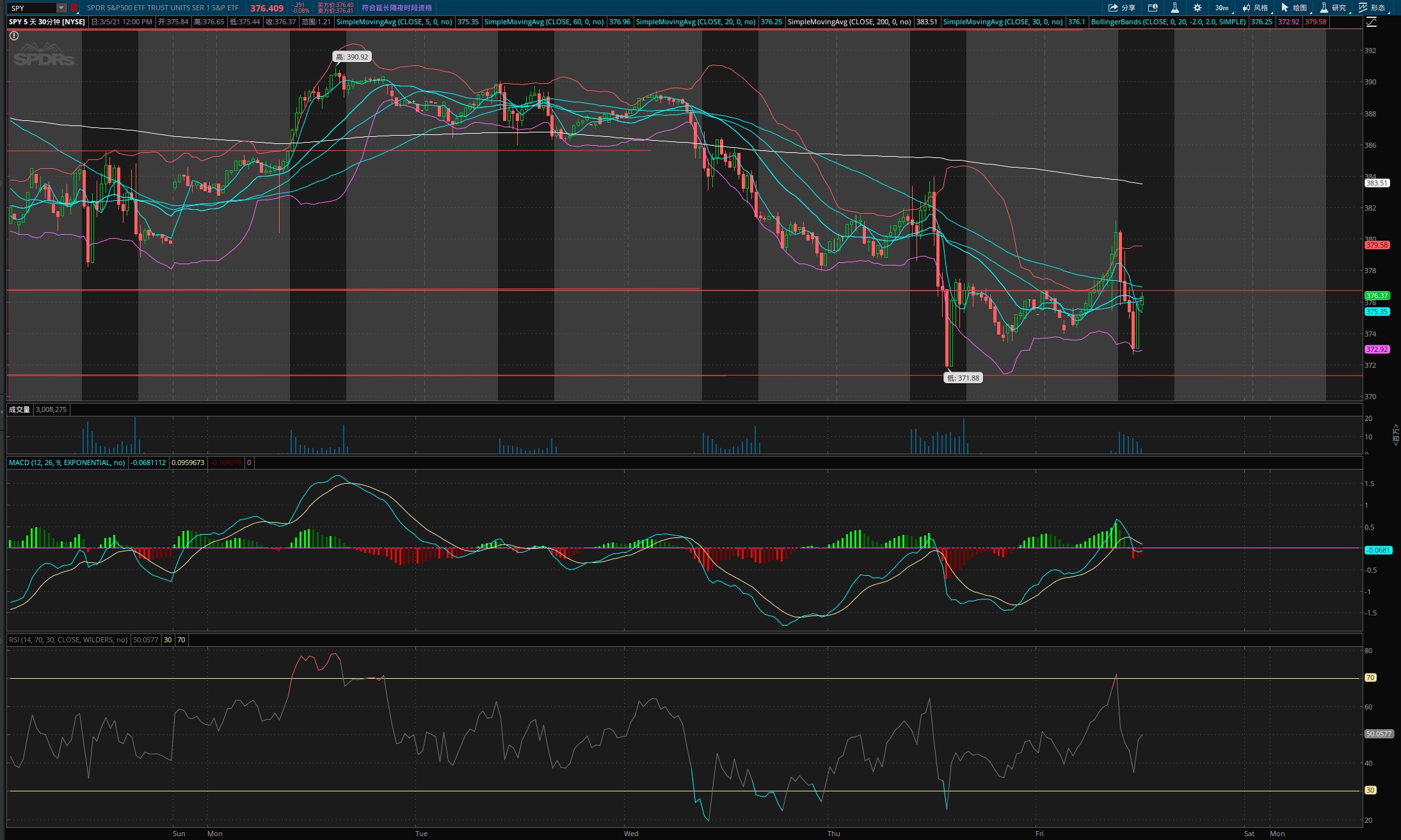Click the edit studies flask icon
The height and width of the screenshot is (840, 1401).
click(x=1174, y=8)
